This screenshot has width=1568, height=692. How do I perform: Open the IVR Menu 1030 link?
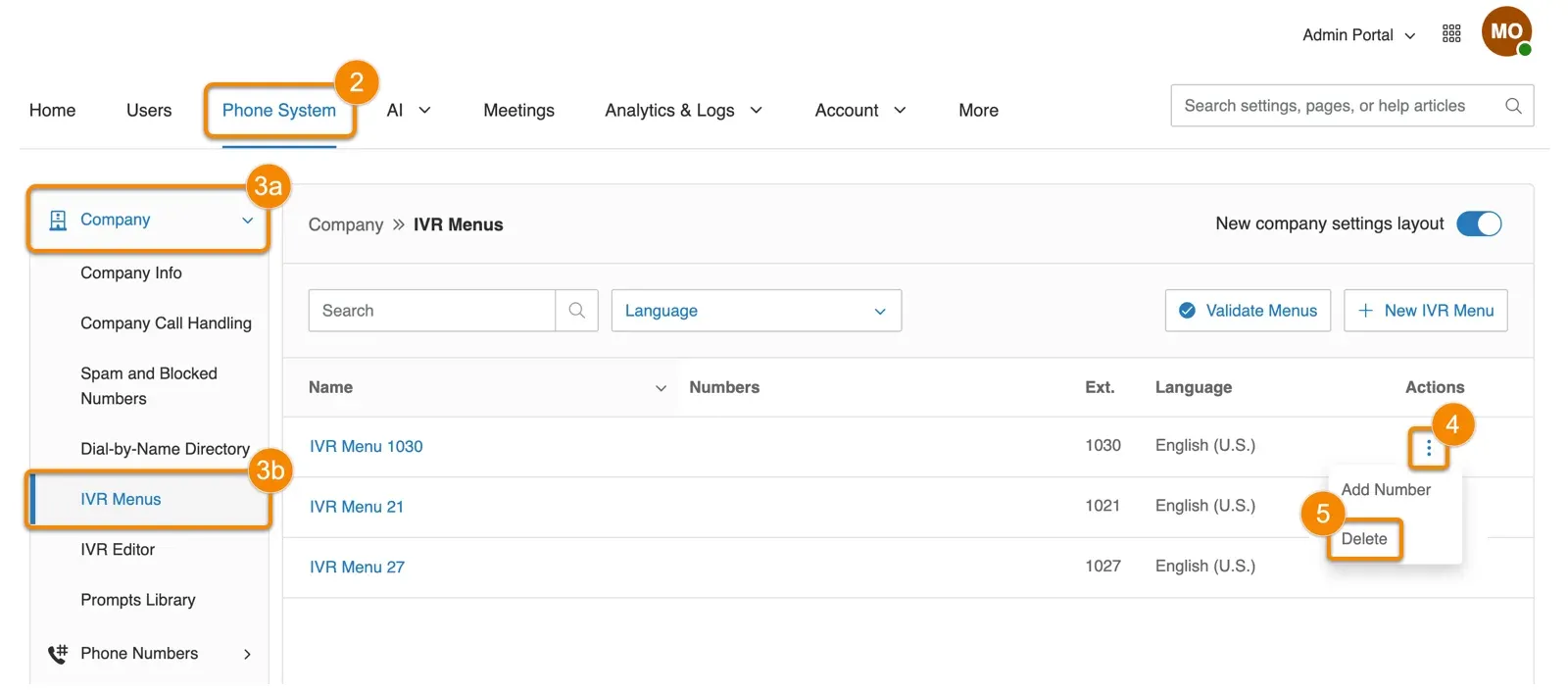click(x=367, y=446)
